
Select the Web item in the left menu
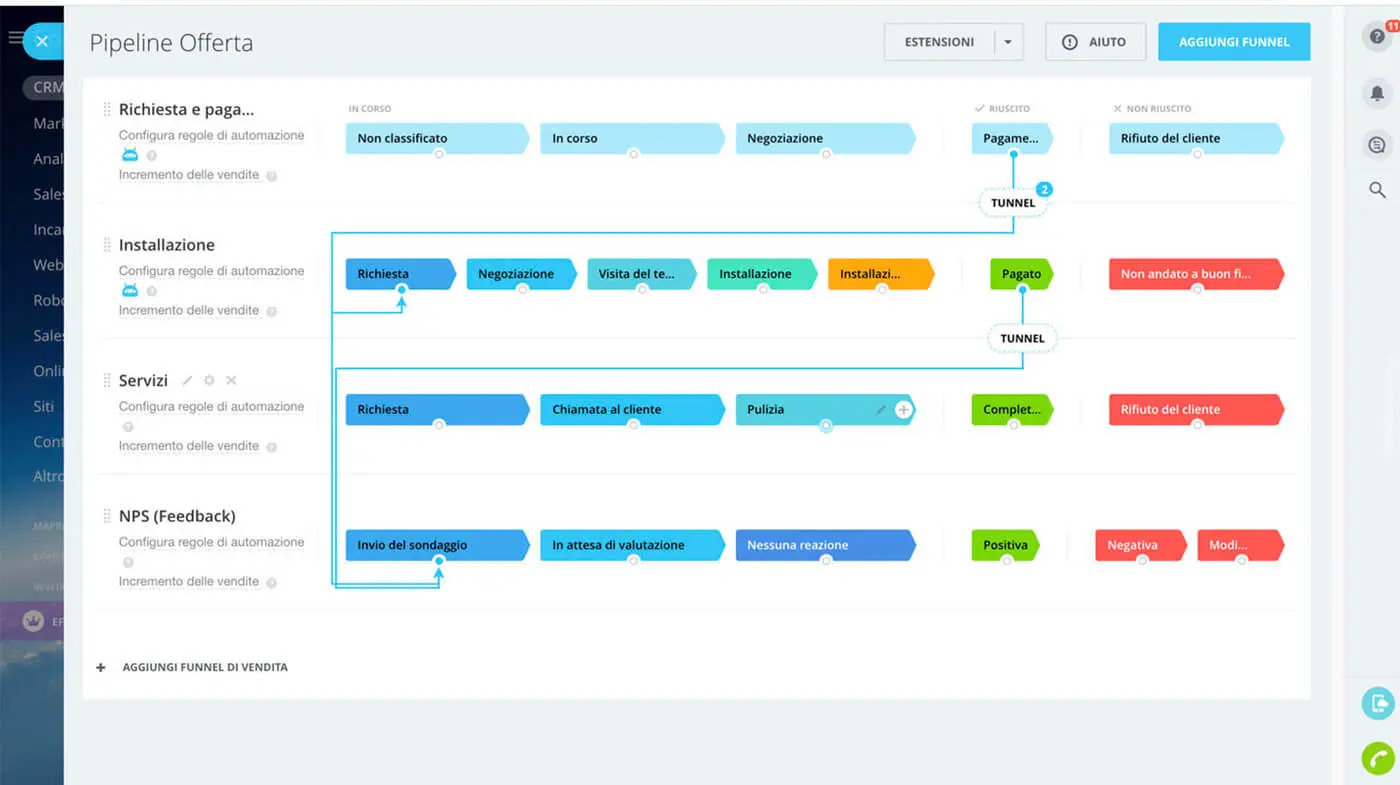tap(48, 265)
